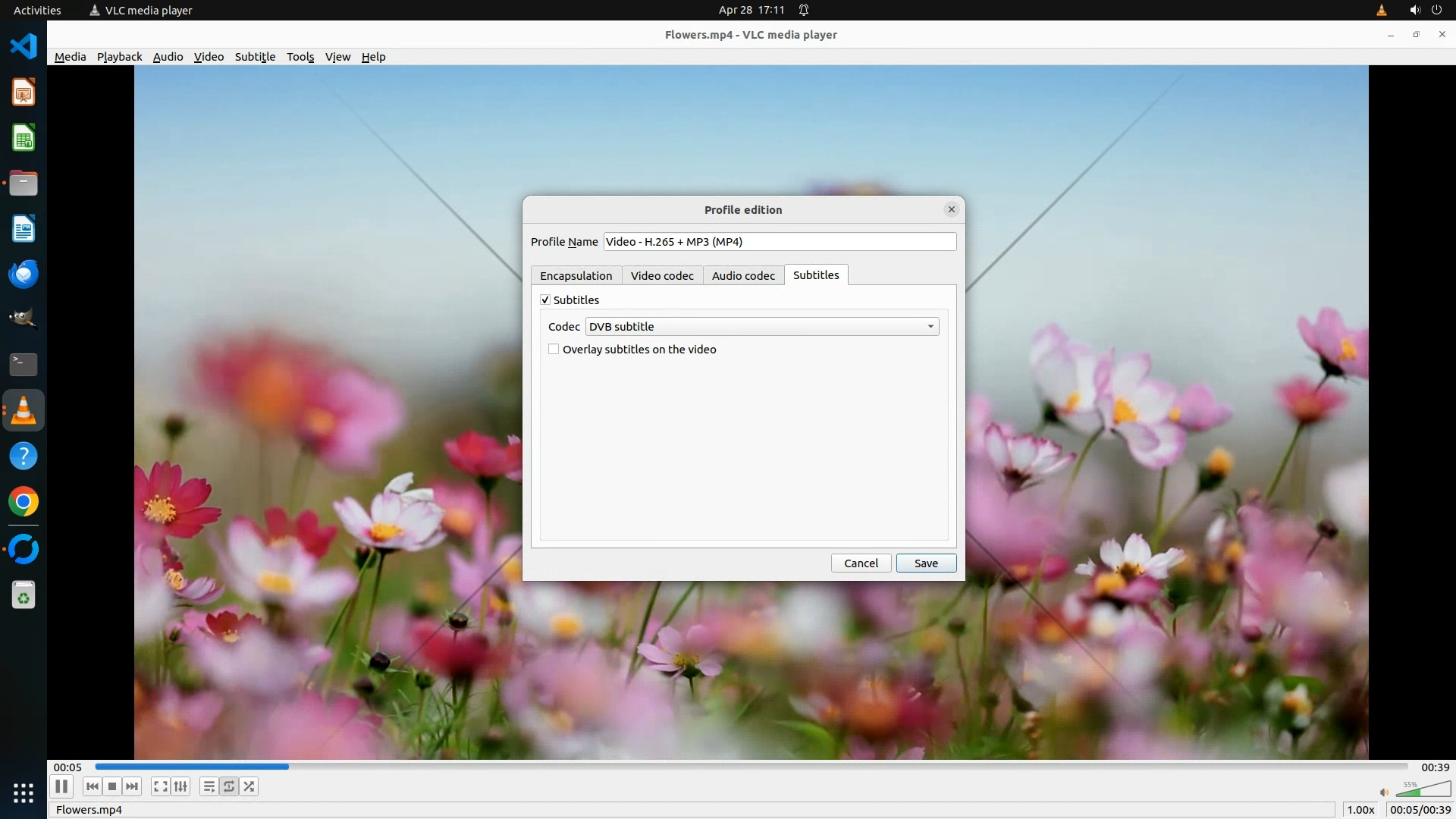Screen dimensions: 1456x819
Task: Mute audio via speaker icon
Action: pos(1384,792)
